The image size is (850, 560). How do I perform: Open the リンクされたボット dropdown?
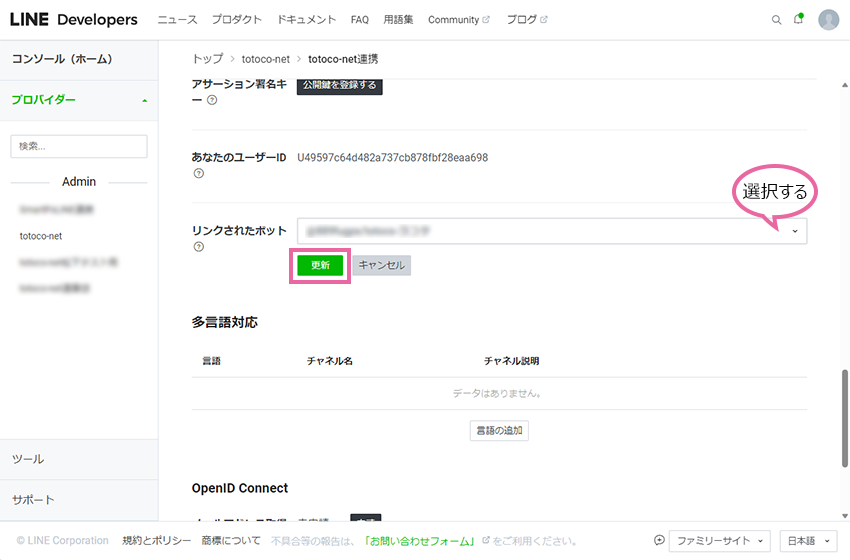pos(552,231)
